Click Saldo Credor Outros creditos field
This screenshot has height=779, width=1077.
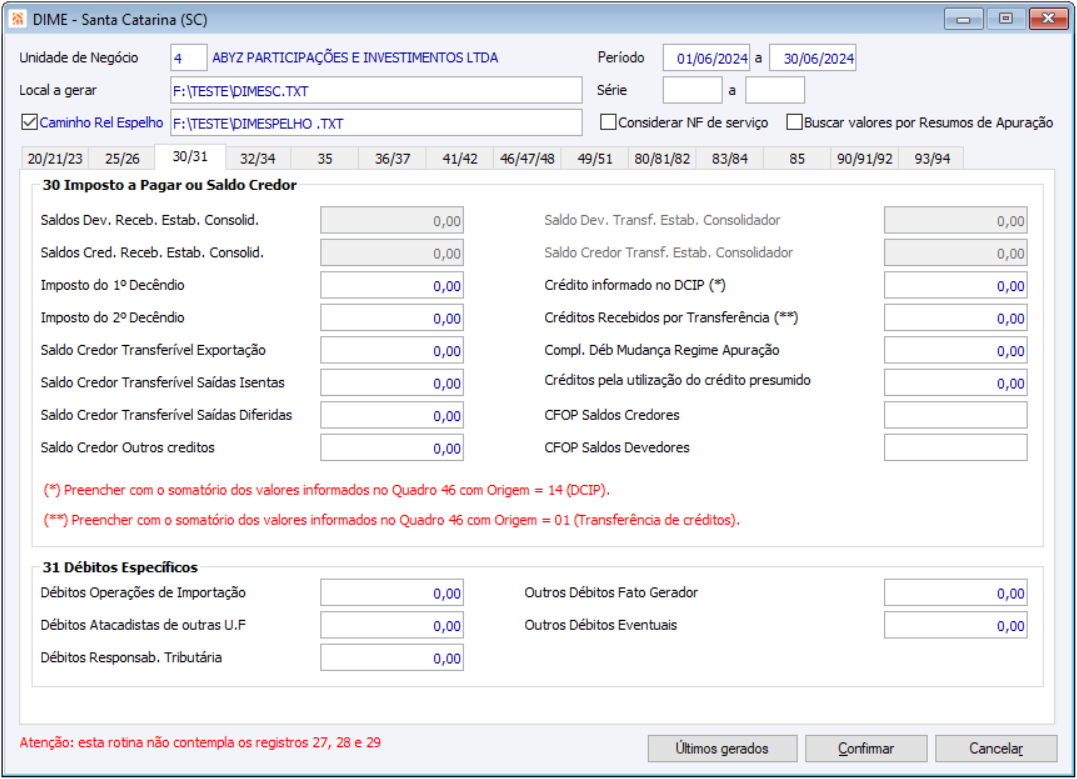392,448
